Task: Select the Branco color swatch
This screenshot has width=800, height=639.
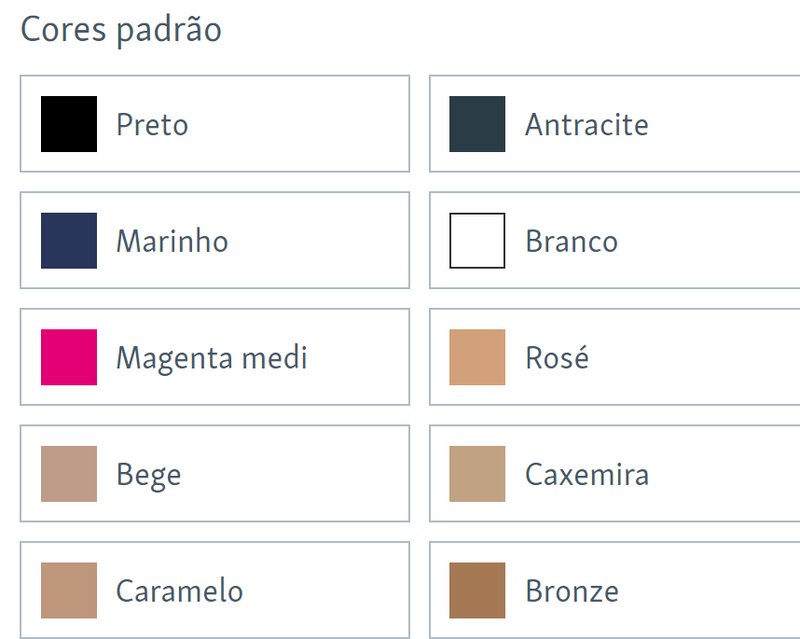Action: pyautogui.click(x=477, y=240)
